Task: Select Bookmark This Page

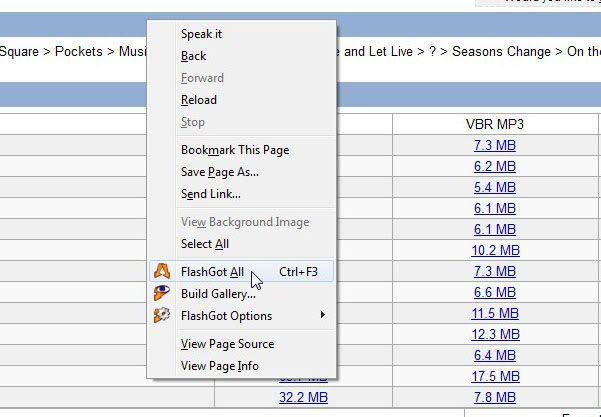Action: click(235, 150)
